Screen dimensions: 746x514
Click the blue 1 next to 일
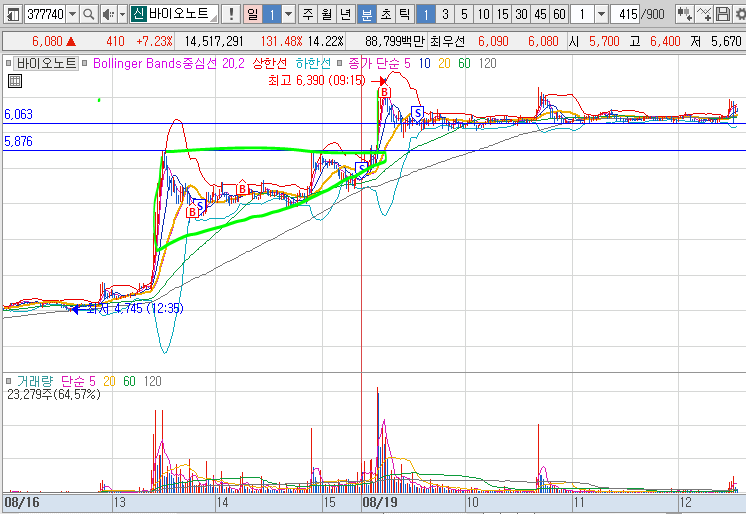272,14
